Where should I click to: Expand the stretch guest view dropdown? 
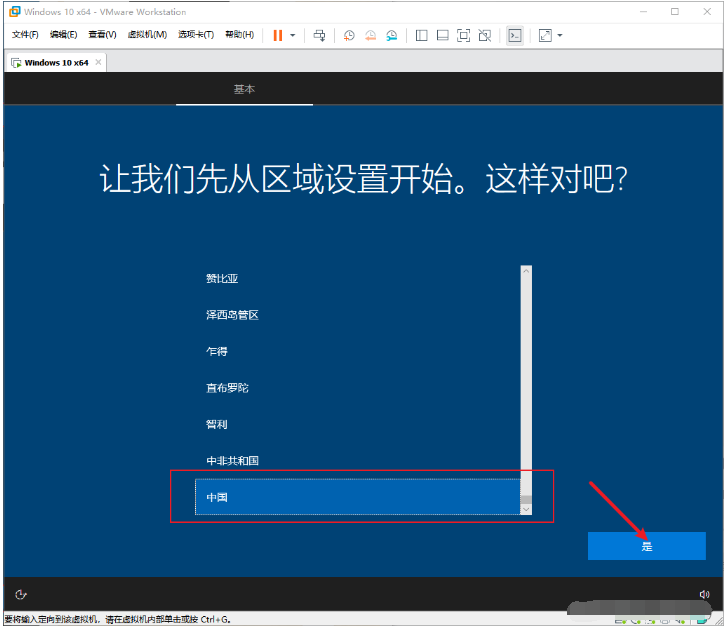coord(559,35)
